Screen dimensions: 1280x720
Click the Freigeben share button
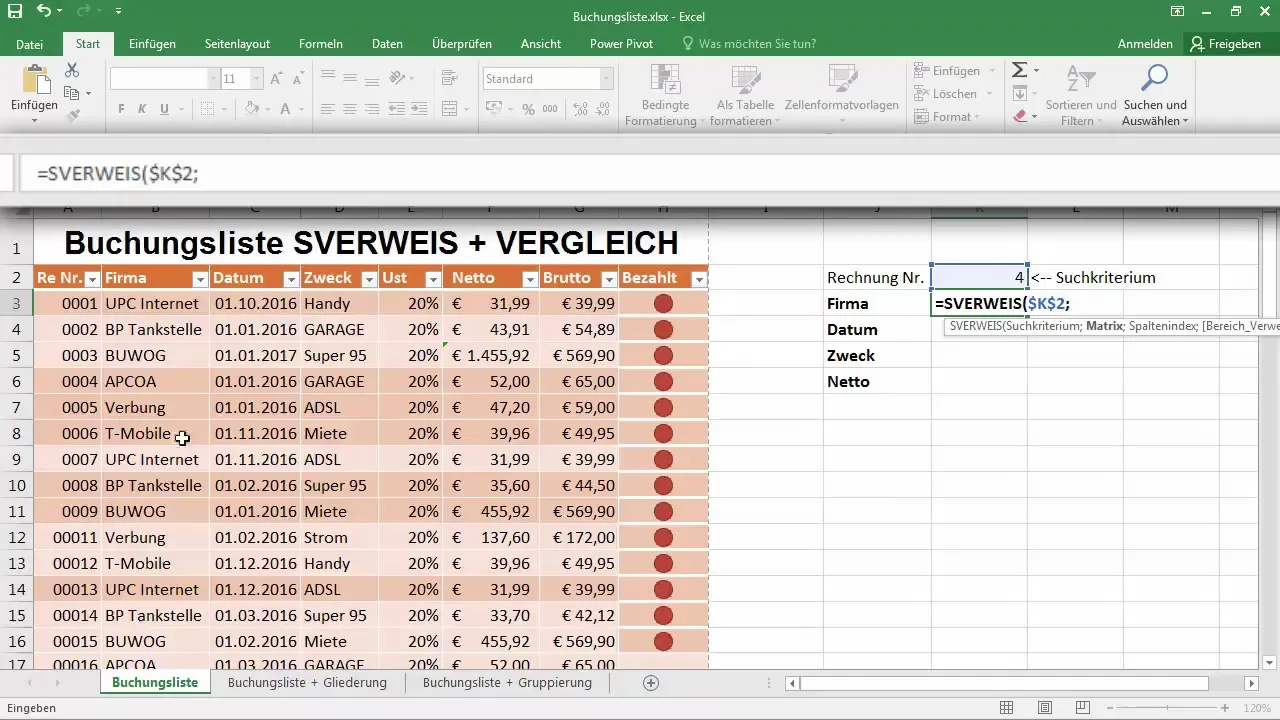pyautogui.click(x=1225, y=44)
